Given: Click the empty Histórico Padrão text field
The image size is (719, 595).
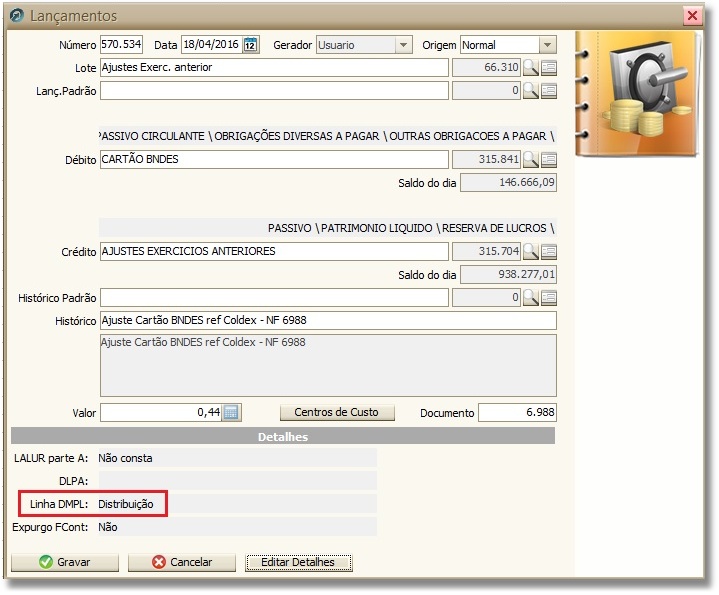Looking at the screenshot, I should pyautogui.click(x=274, y=298).
